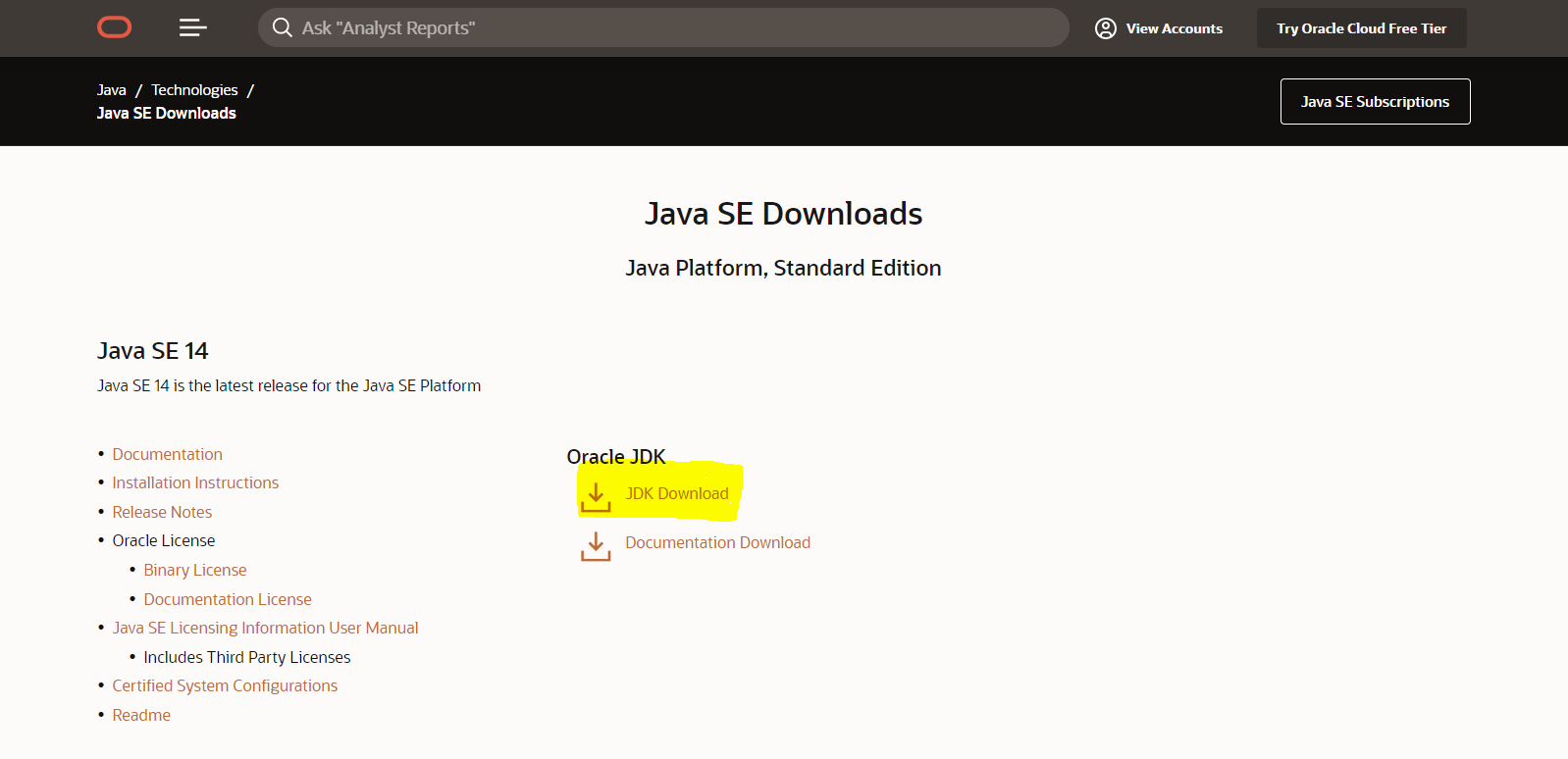
Task: Open the Documentation link
Action: click(x=168, y=454)
